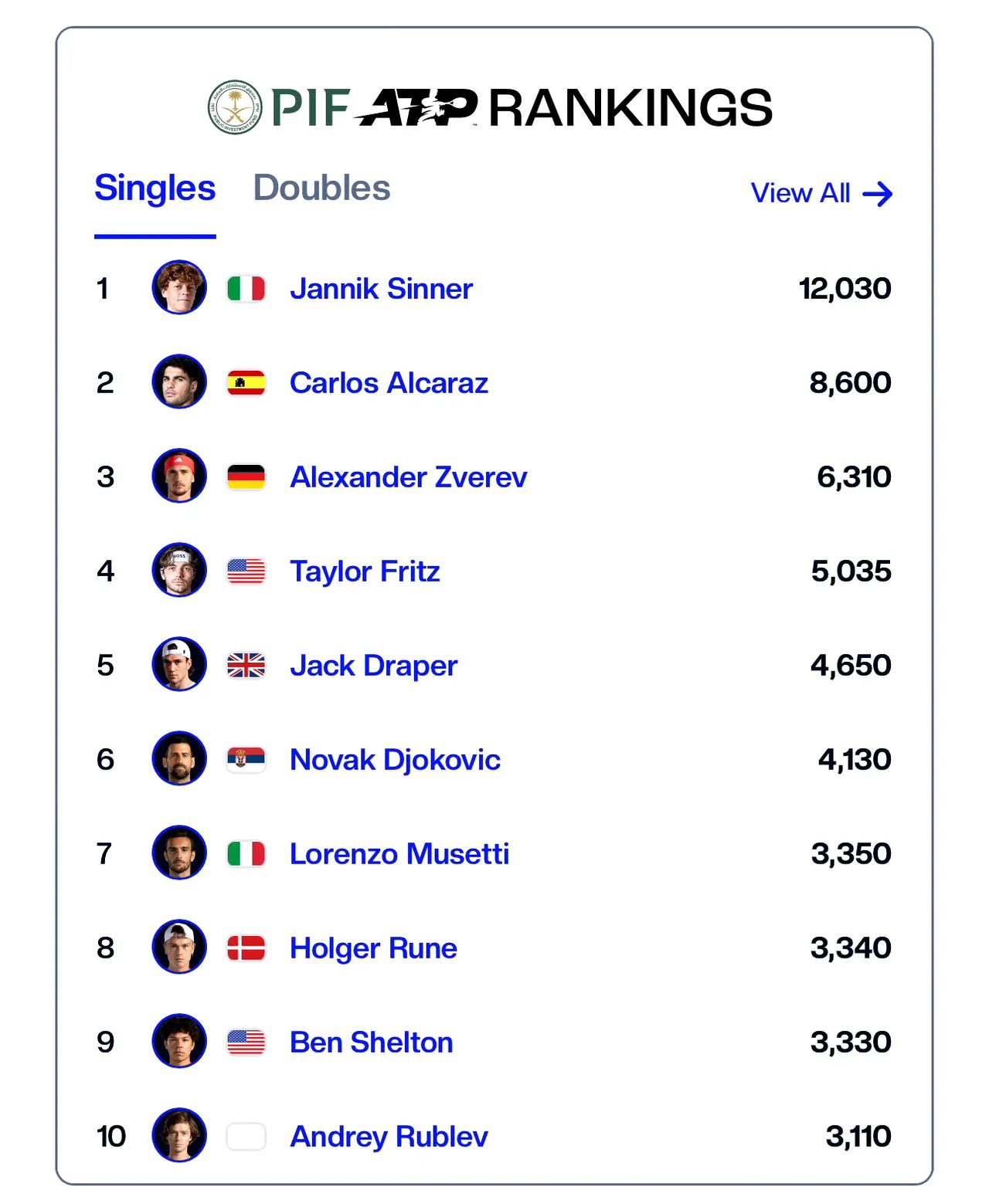Open the View All rankings link
The image size is (989, 1204).
[x=821, y=193]
